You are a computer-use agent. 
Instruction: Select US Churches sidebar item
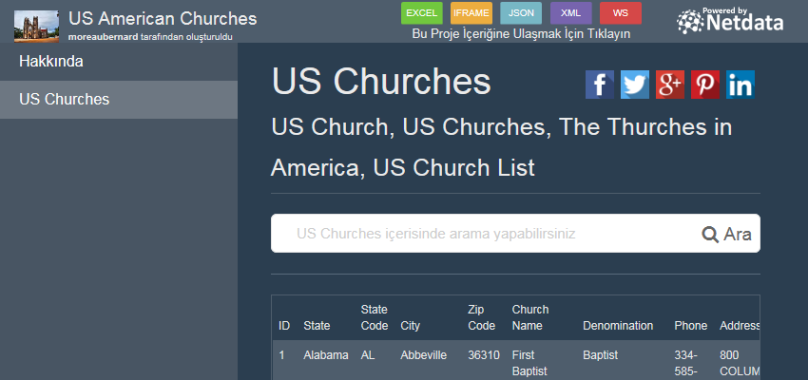coord(119,100)
